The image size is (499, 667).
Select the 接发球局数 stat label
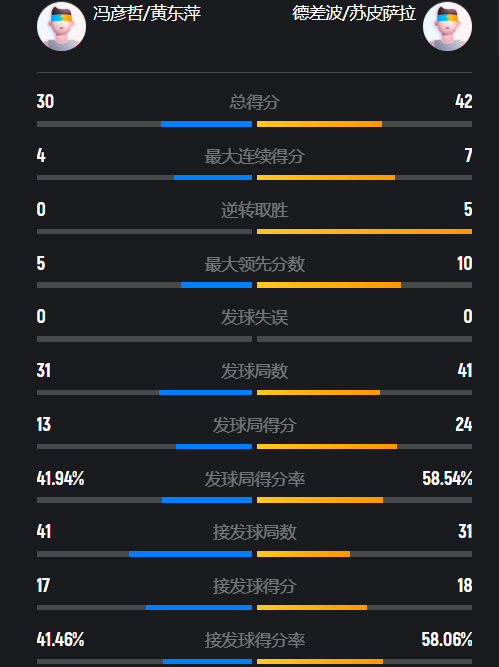click(x=254, y=532)
